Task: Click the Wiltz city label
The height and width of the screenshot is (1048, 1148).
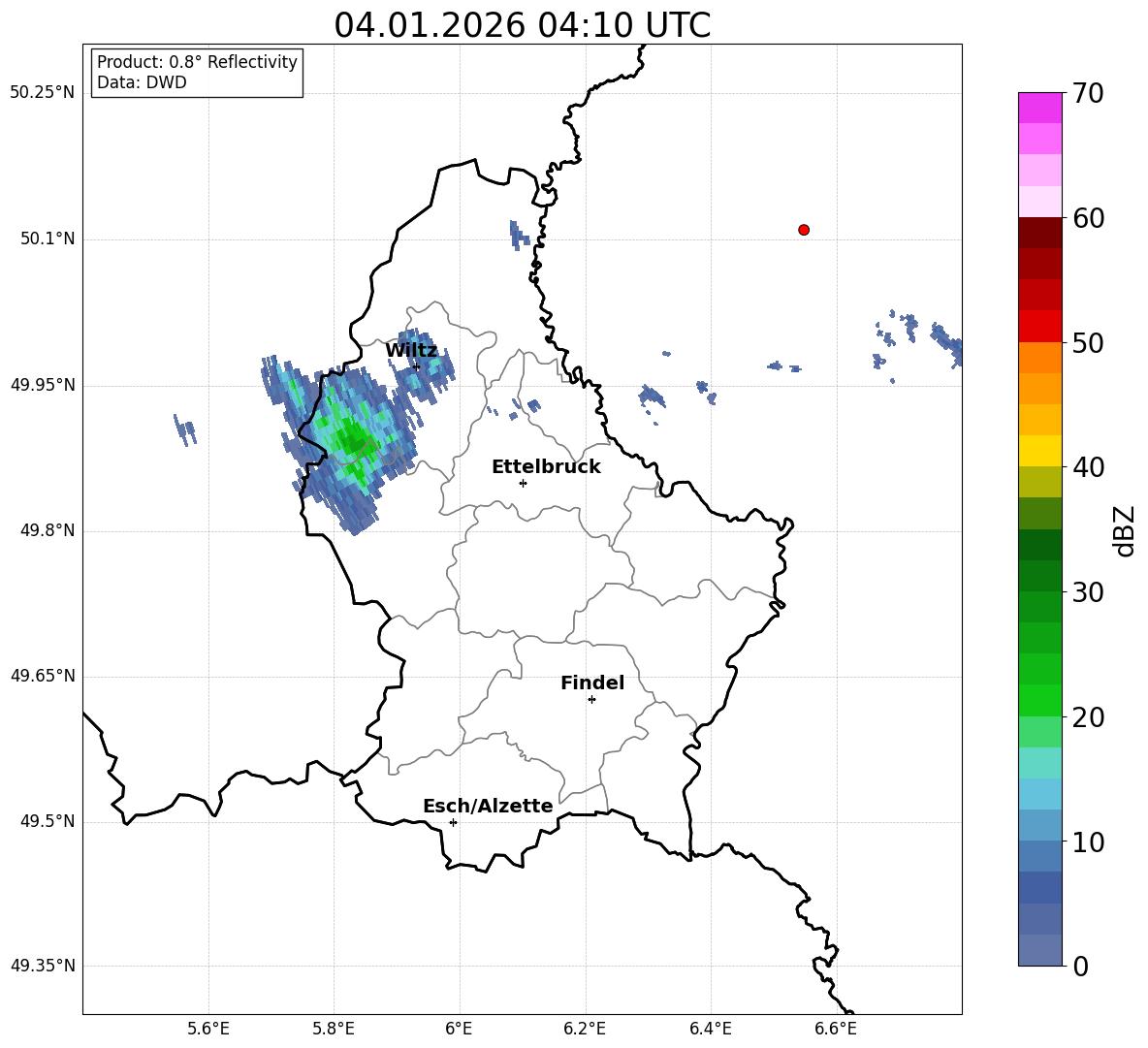Action: 411,351
